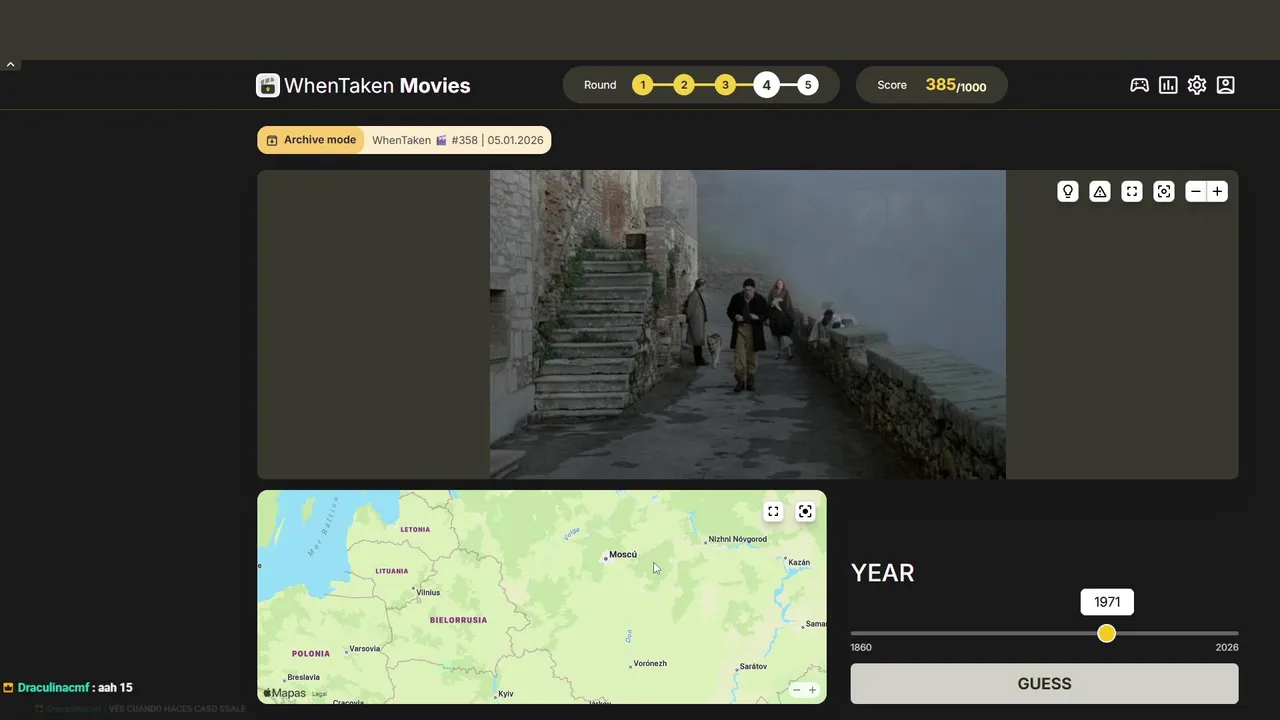Click the year slider yellow handle

pyautogui.click(x=1106, y=633)
